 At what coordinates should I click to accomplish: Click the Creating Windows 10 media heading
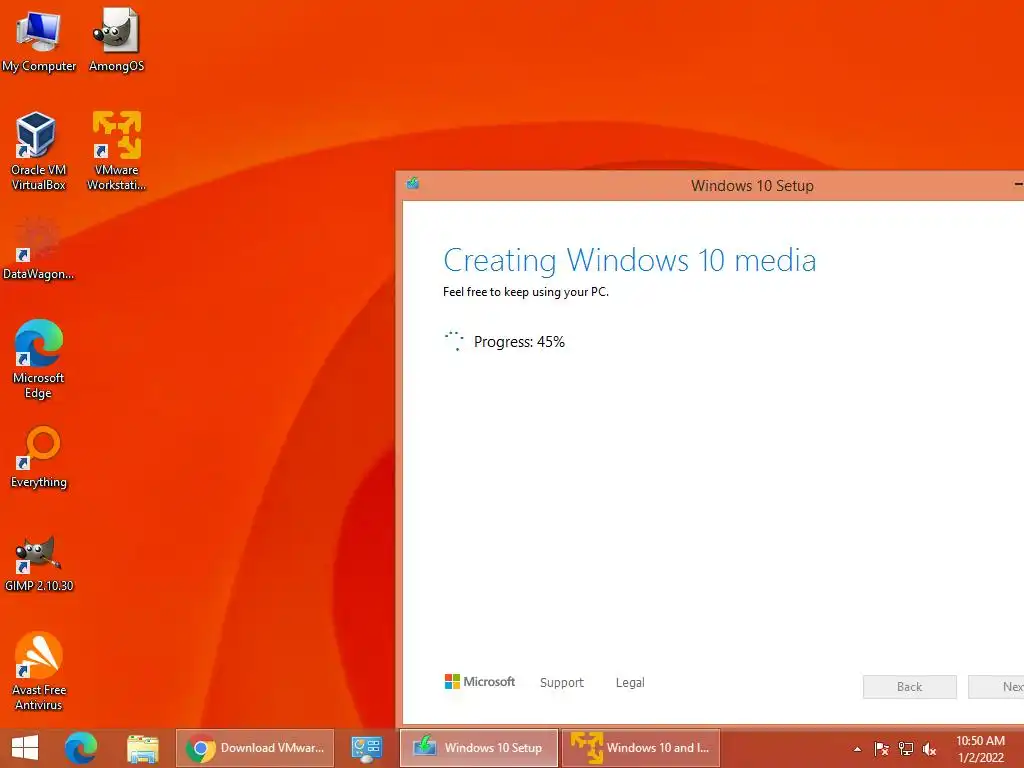point(630,261)
